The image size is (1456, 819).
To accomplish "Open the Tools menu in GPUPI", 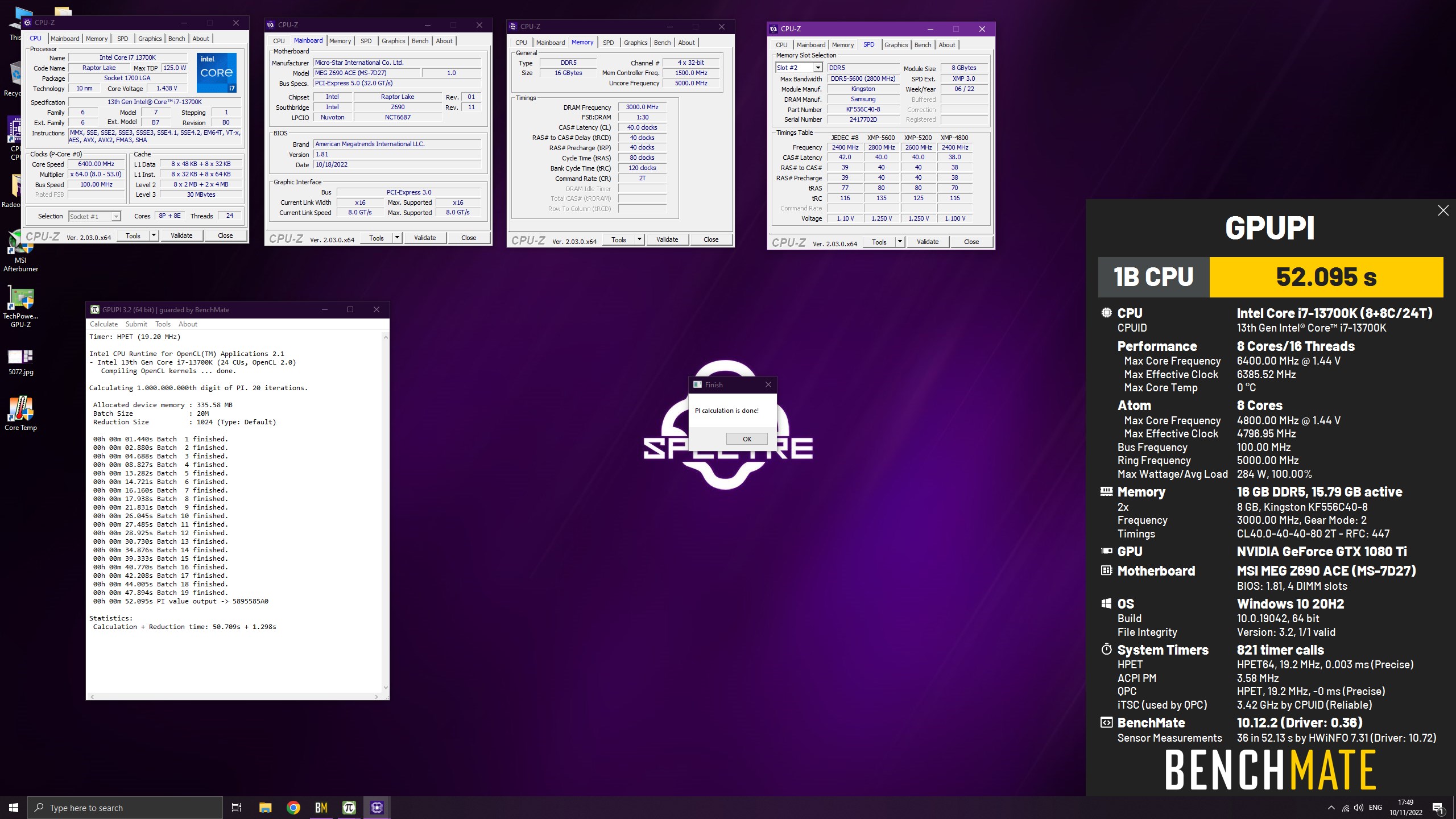I will tap(163, 324).
